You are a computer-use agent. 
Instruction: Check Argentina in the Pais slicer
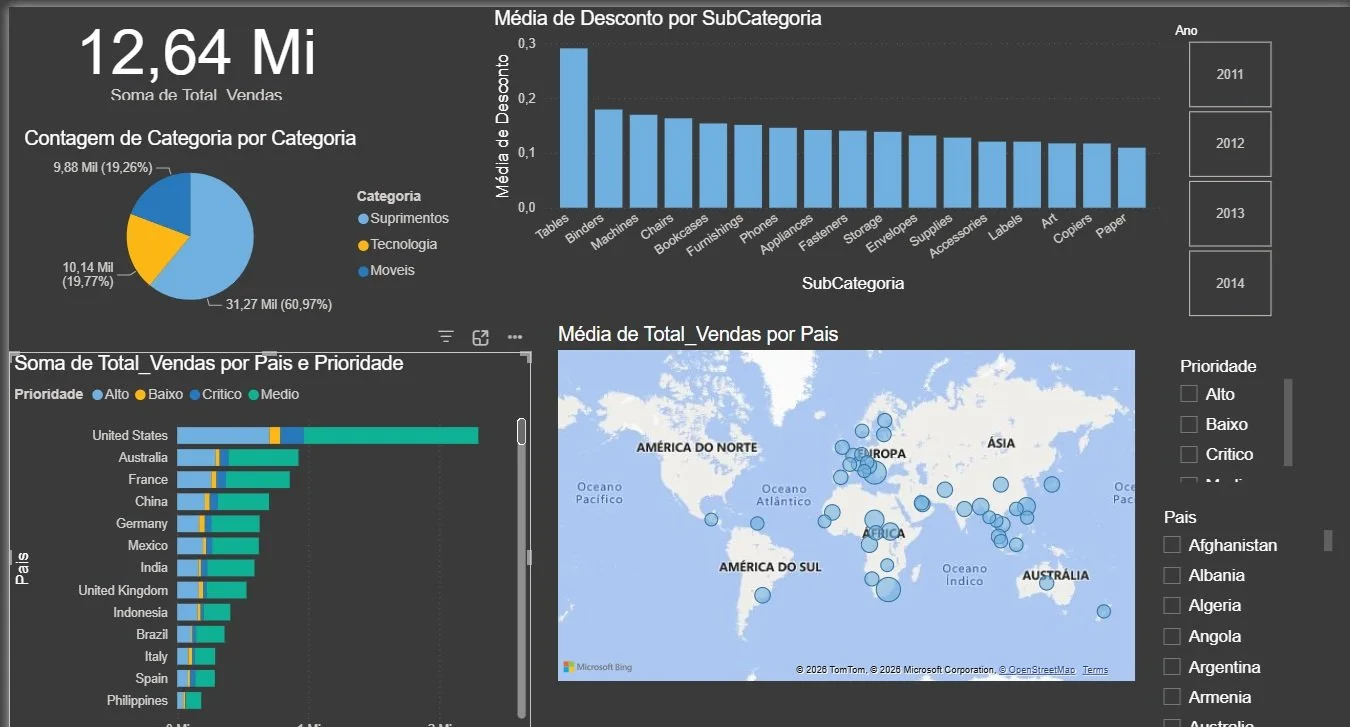(1172, 667)
